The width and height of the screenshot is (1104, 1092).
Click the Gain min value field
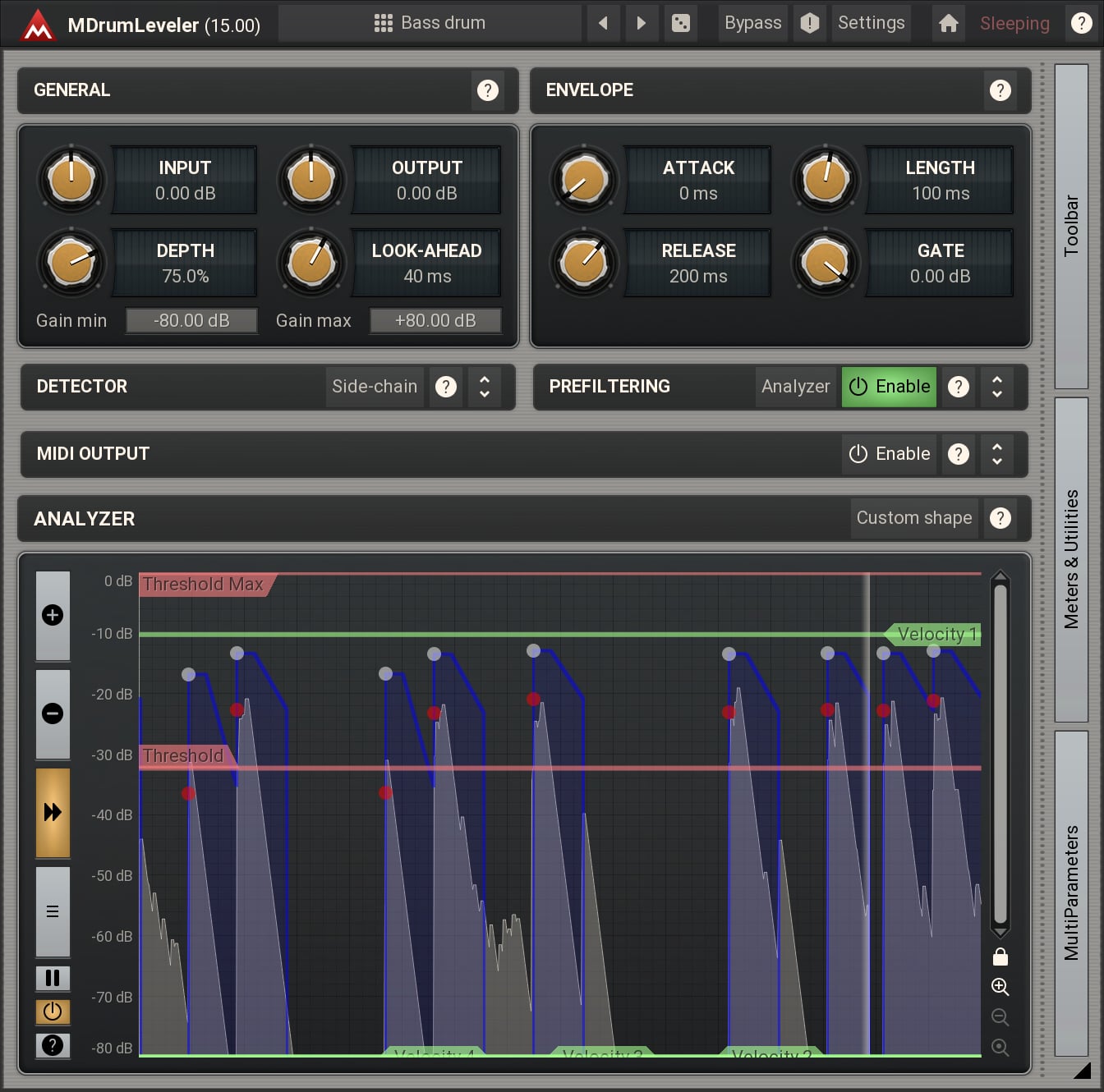tap(191, 320)
